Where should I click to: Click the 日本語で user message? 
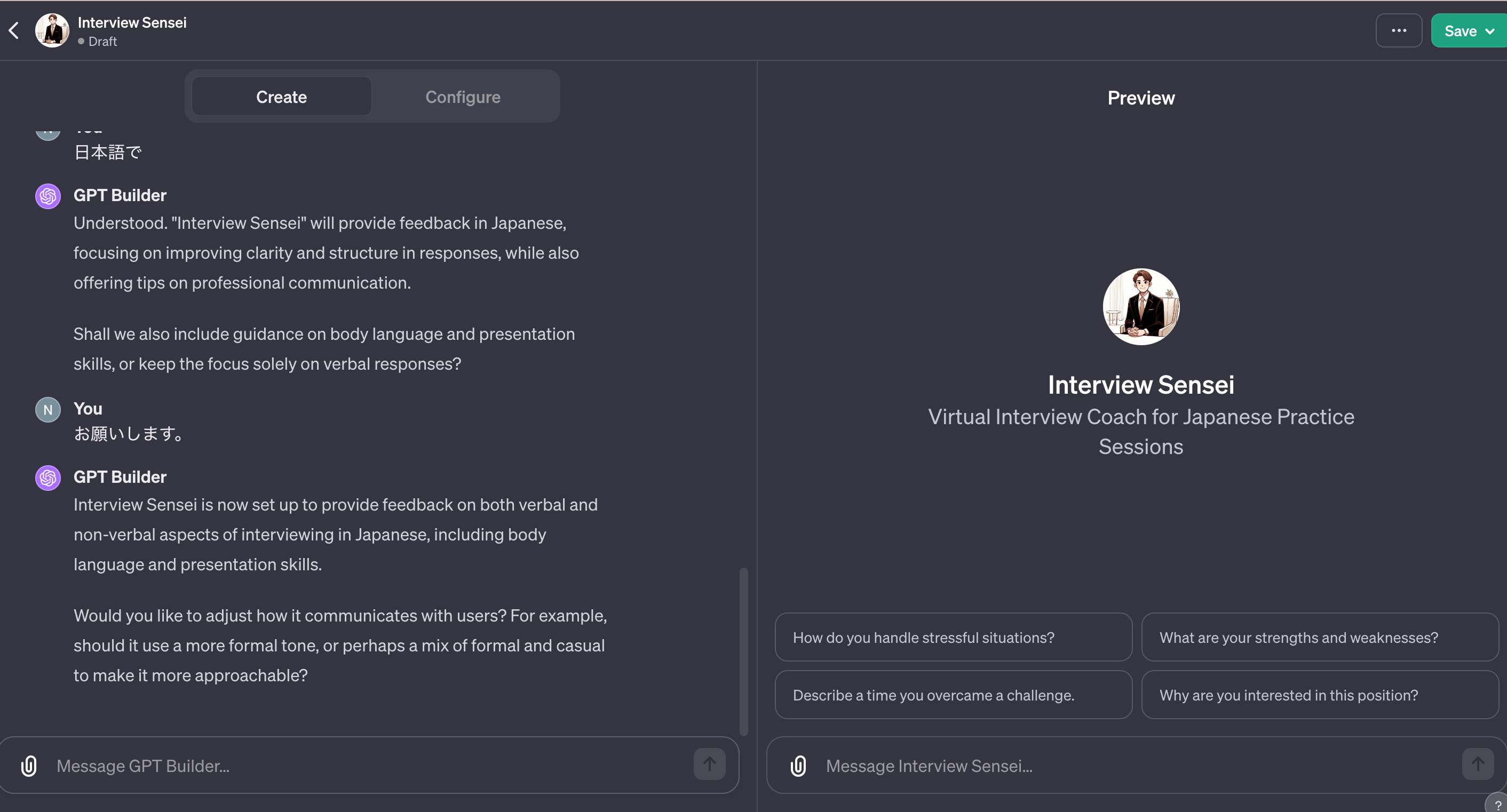[x=108, y=152]
